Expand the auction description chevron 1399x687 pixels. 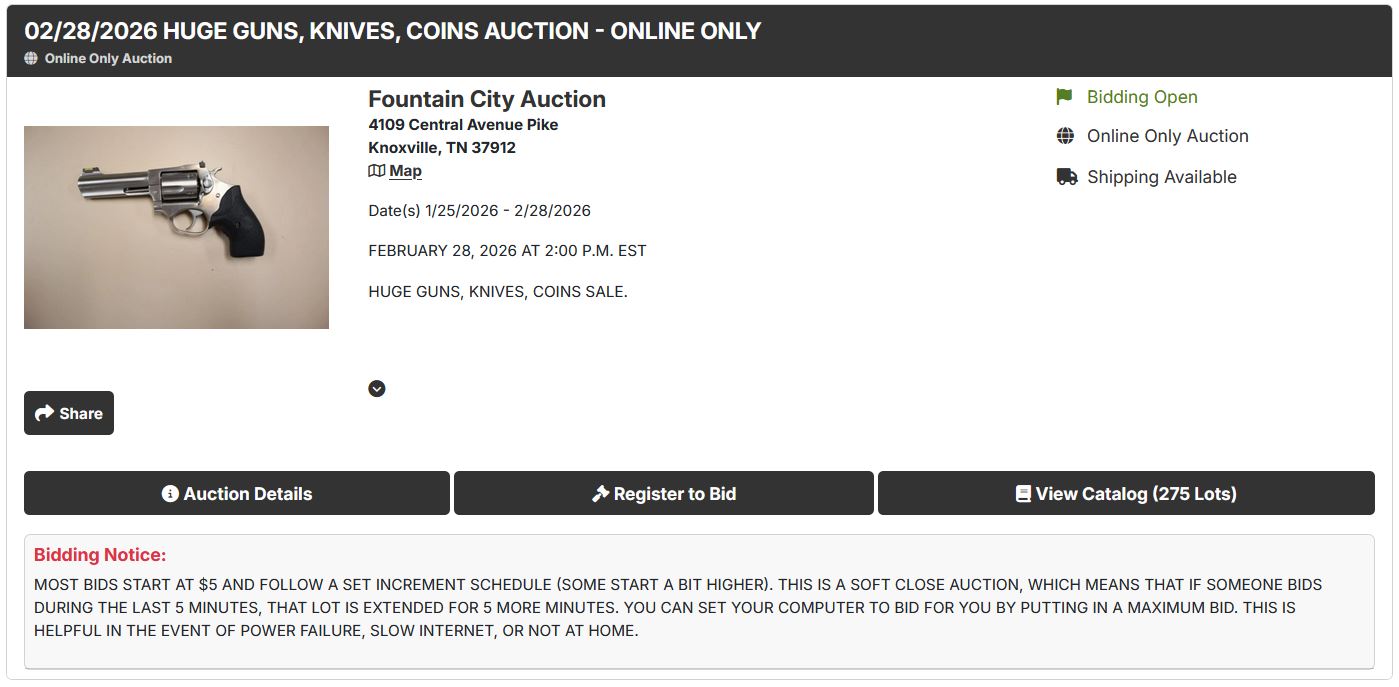click(377, 389)
